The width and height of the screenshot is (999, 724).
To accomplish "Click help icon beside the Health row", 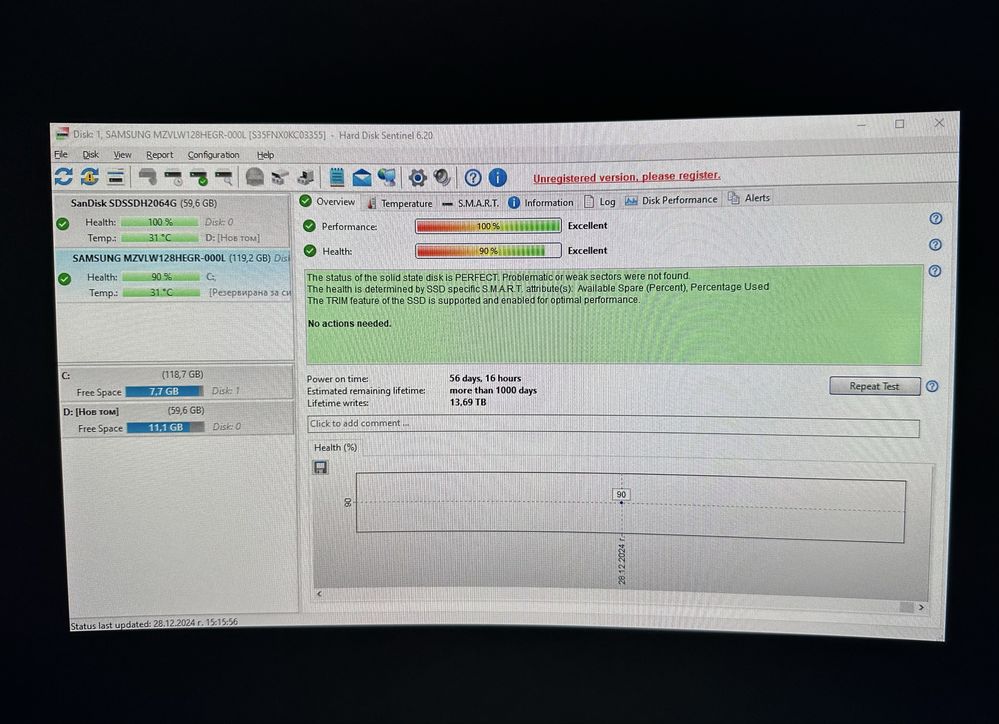I will point(935,245).
